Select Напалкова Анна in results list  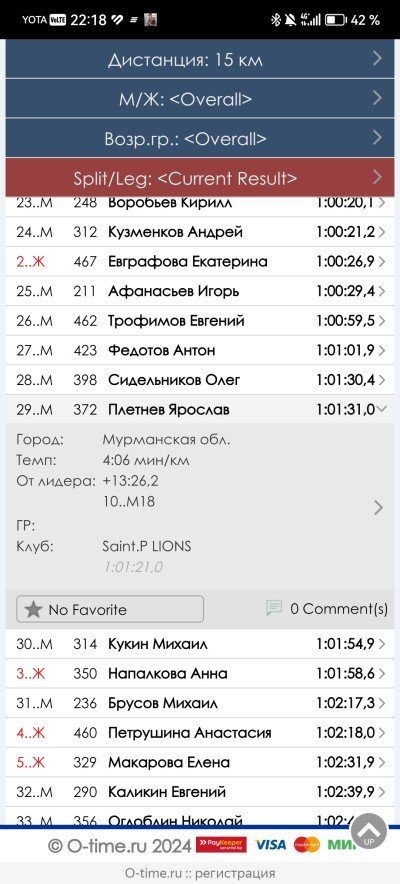[x=200, y=674]
